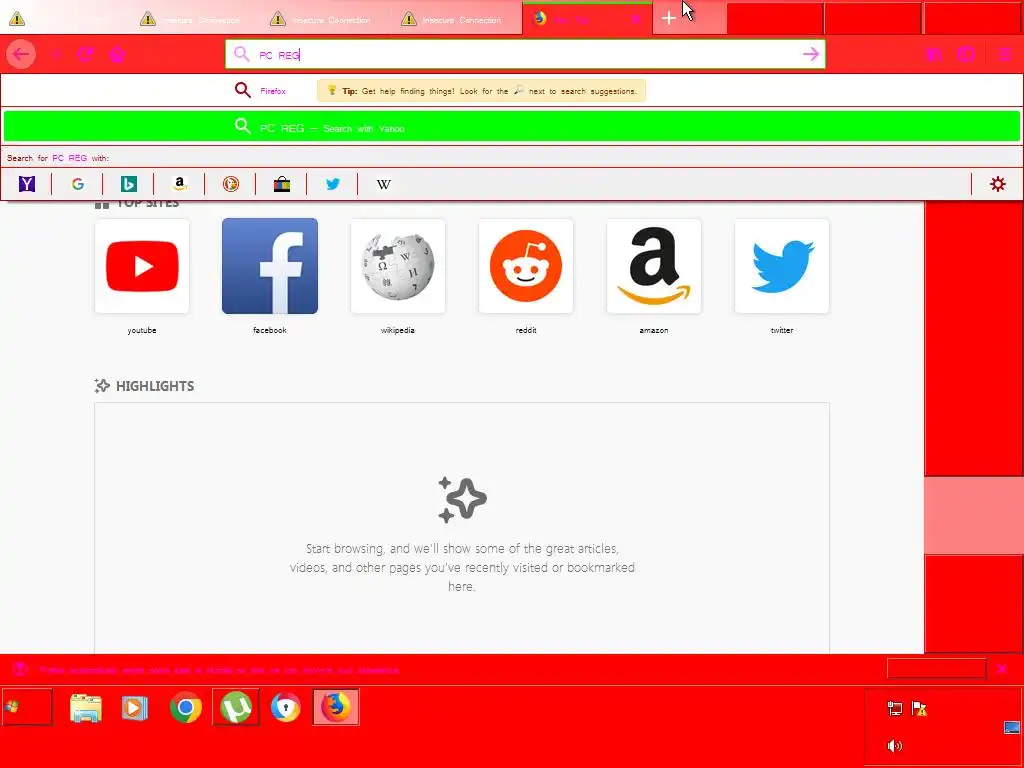This screenshot has height=768, width=1024.
Task: Open search settings gear icon
Action: click(x=998, y=184)
